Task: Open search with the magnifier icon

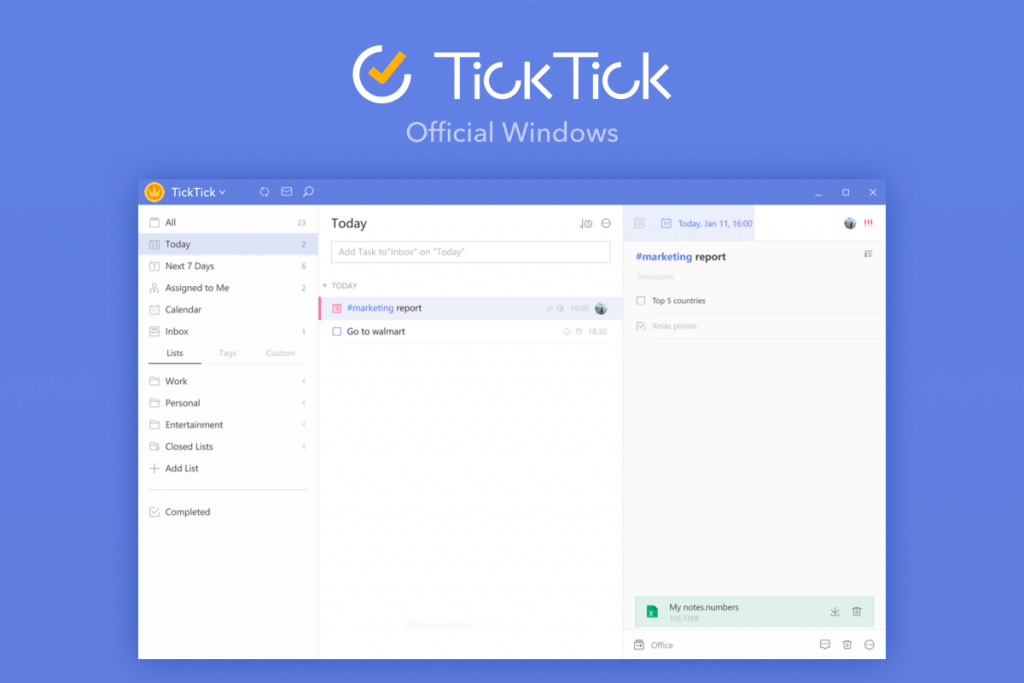Action: (307, 192)
